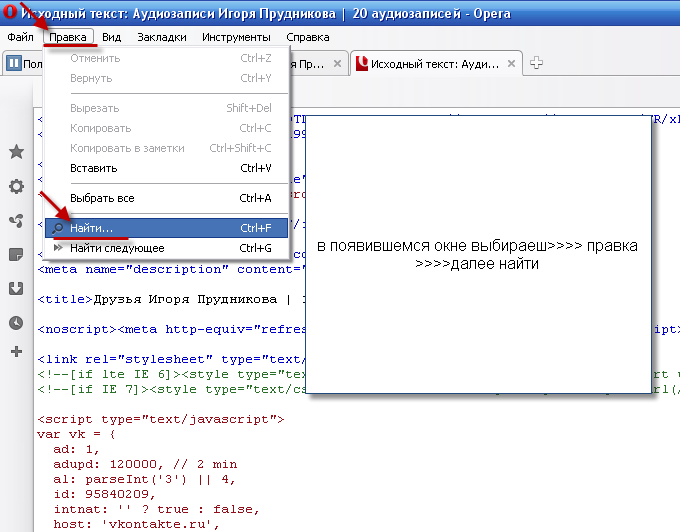
Task: Click the <title>Друзья Игоря Прудникова line
Action: pyautogui.click(x=172, y=299)
